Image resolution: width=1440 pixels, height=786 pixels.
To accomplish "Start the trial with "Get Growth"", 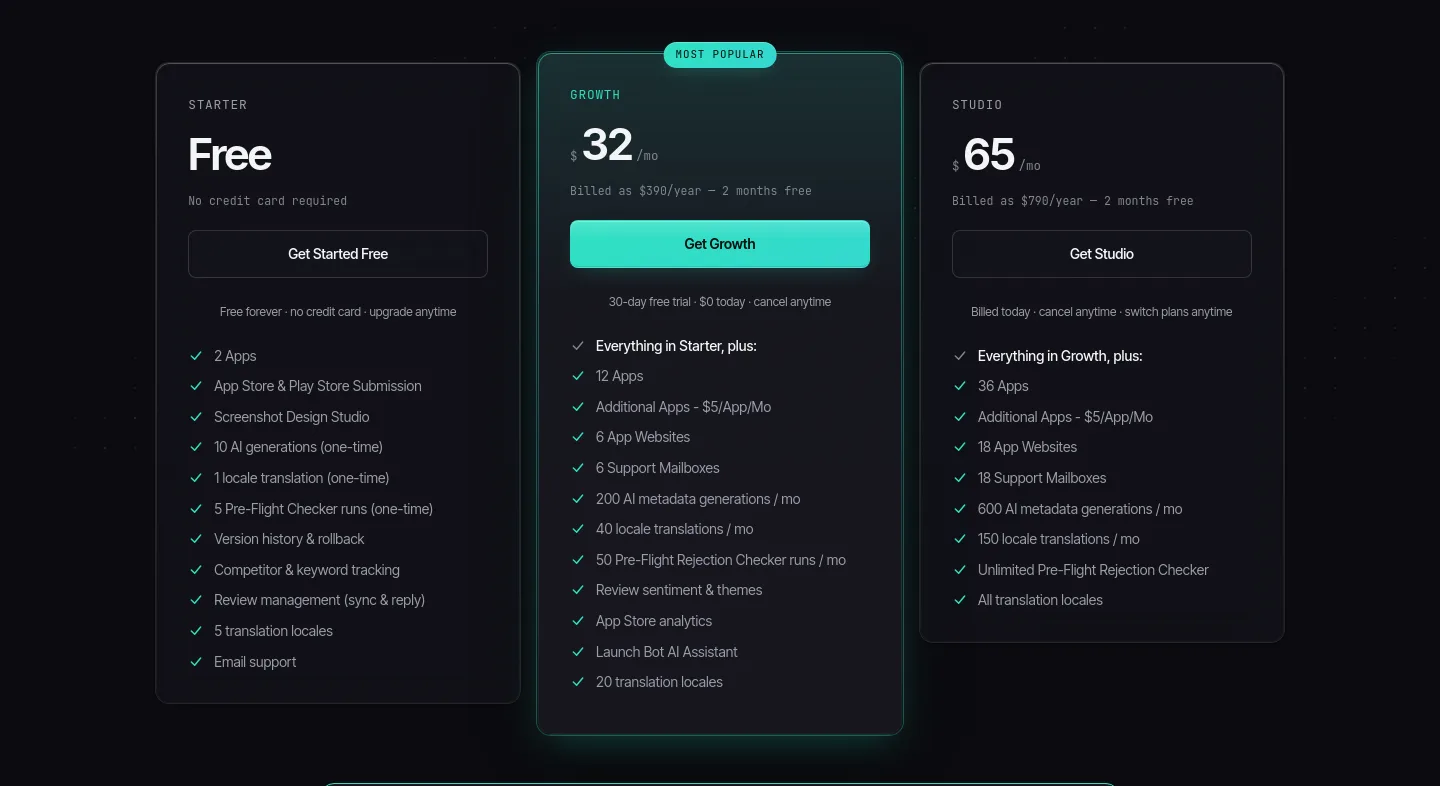I will coord(720,244).
